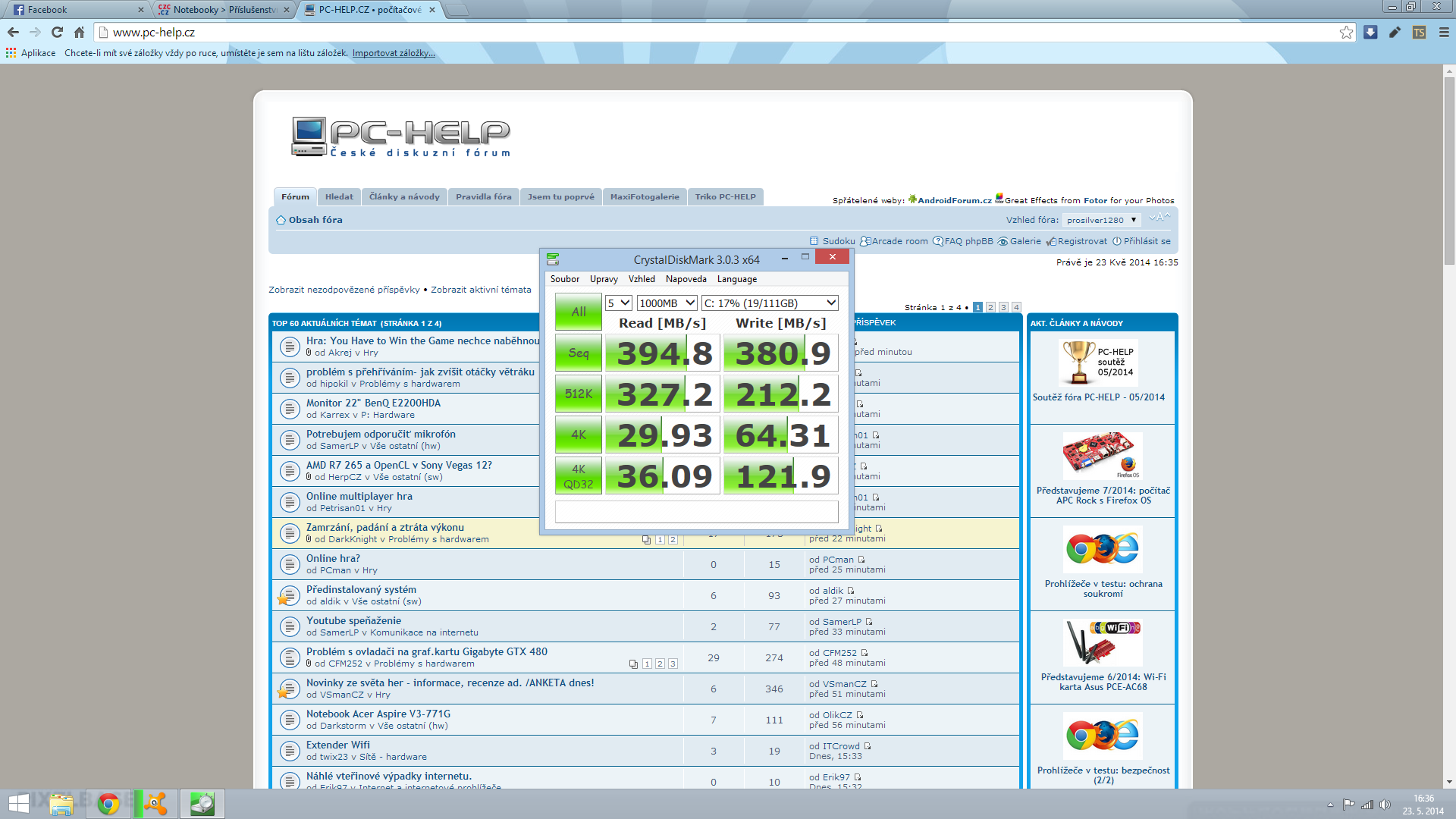1456x819 pixels.
Task: Open the Registrovat link
Action: pyautogui.click(x=1081, y=241)
